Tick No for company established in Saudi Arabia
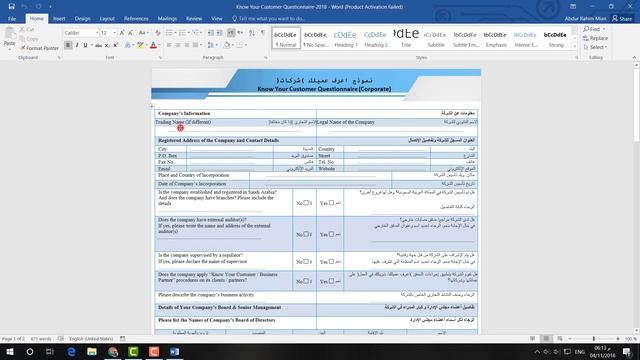The height and width of the screenshot is (360, 640). [x=306, y=202]
